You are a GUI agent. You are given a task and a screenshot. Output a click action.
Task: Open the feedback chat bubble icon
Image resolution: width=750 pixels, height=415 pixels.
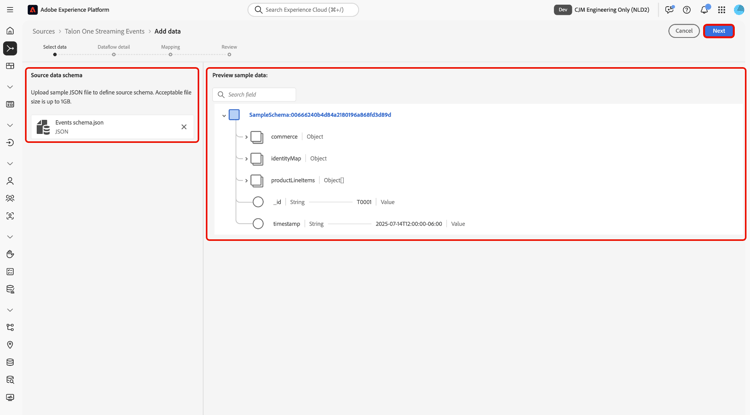point(669,10)
